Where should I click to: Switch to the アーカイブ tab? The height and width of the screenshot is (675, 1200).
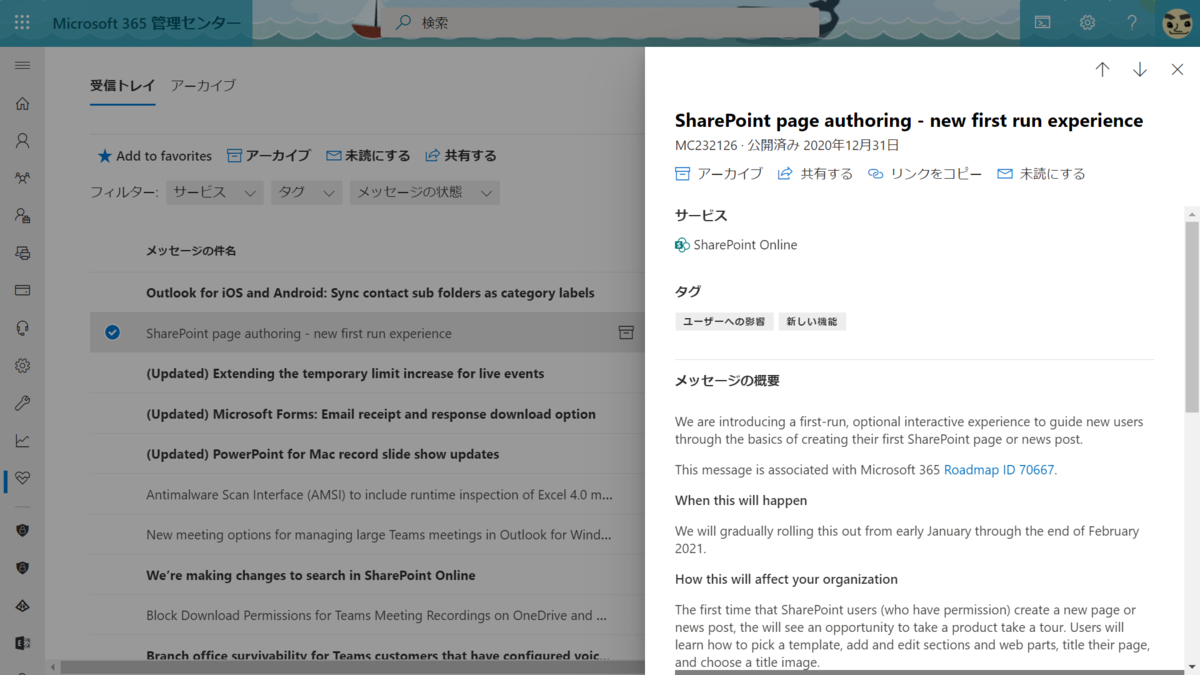(x=203, y=85)
